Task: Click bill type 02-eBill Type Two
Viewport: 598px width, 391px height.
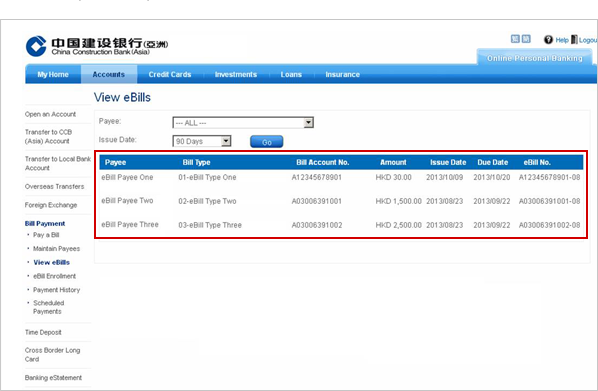Action: pyautogui.click(x=207, y=201)
